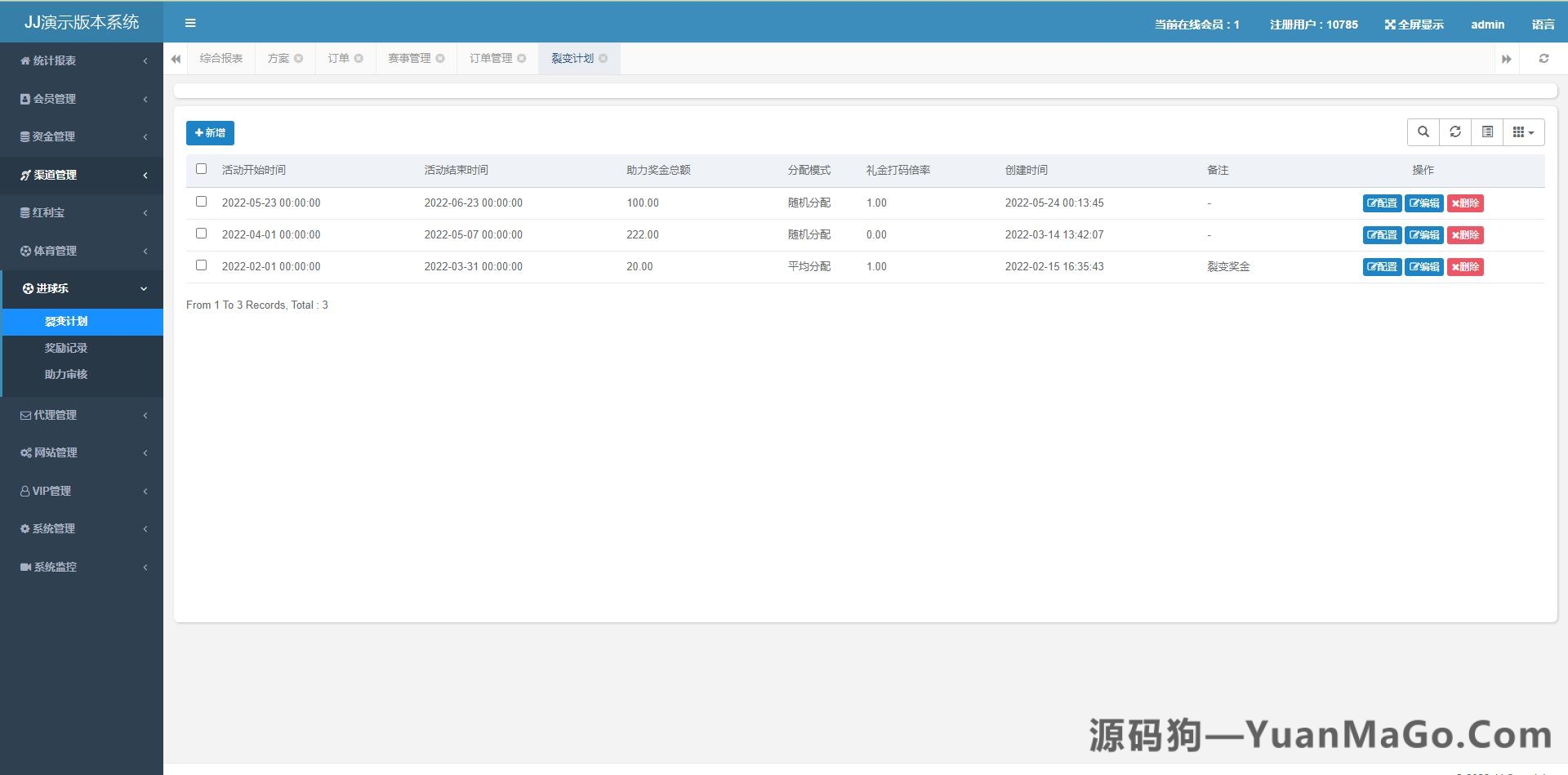Close the 订单管理 tab
The image size is (1568, 775).
tap(522, 58)
